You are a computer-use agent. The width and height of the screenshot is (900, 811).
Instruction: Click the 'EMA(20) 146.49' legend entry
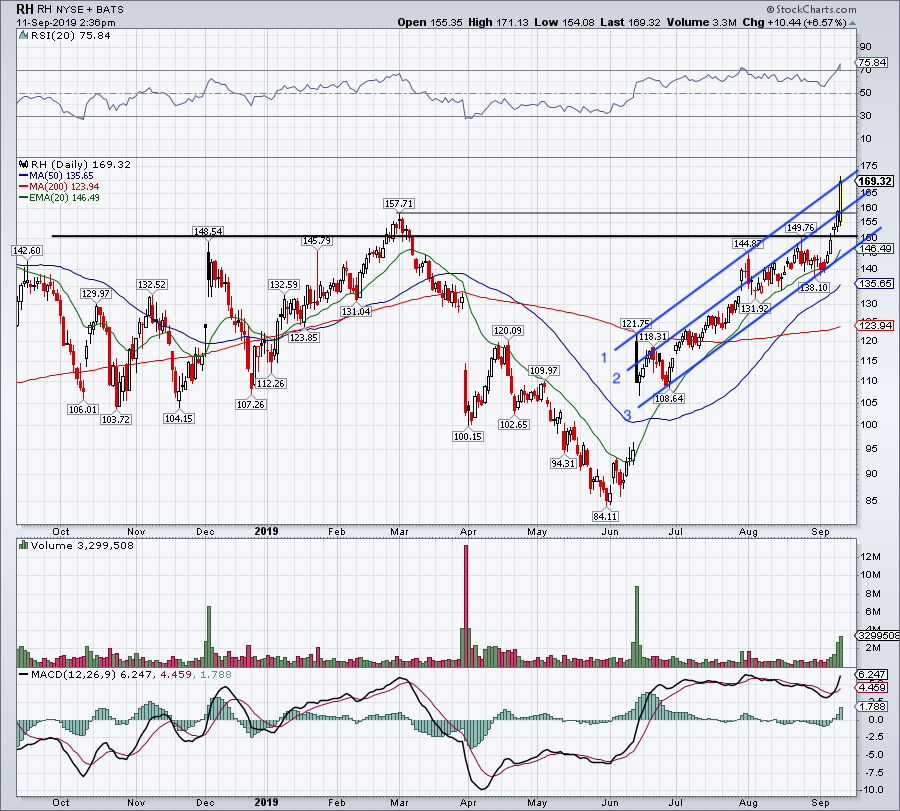64,198
